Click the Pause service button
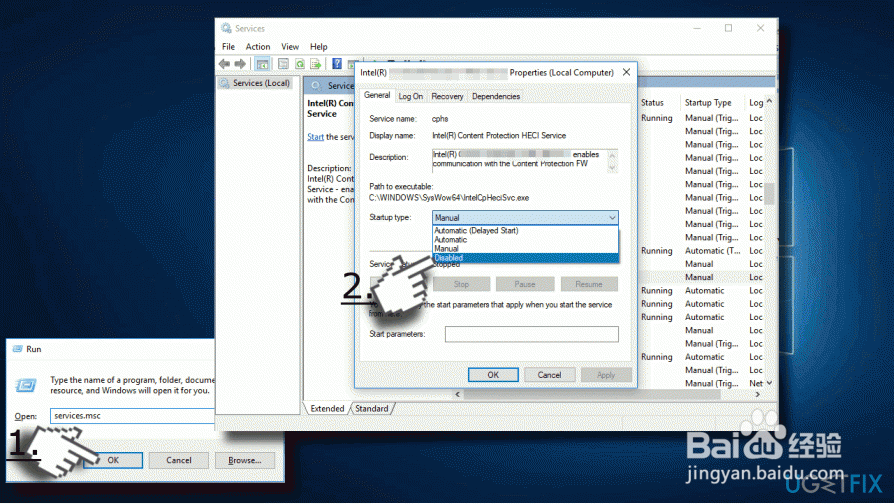This screenshot has height=504, width=894. (x=525, y=284)
